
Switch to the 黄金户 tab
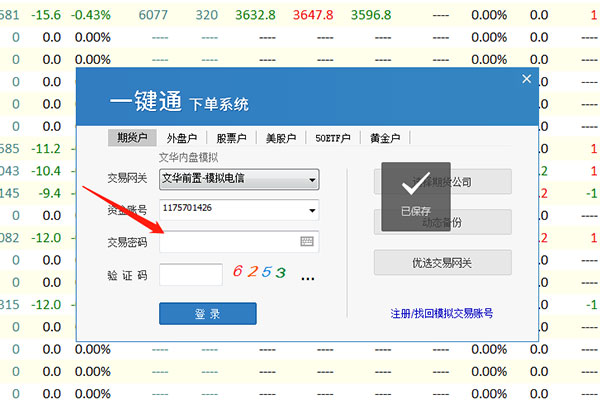(385, 138)
